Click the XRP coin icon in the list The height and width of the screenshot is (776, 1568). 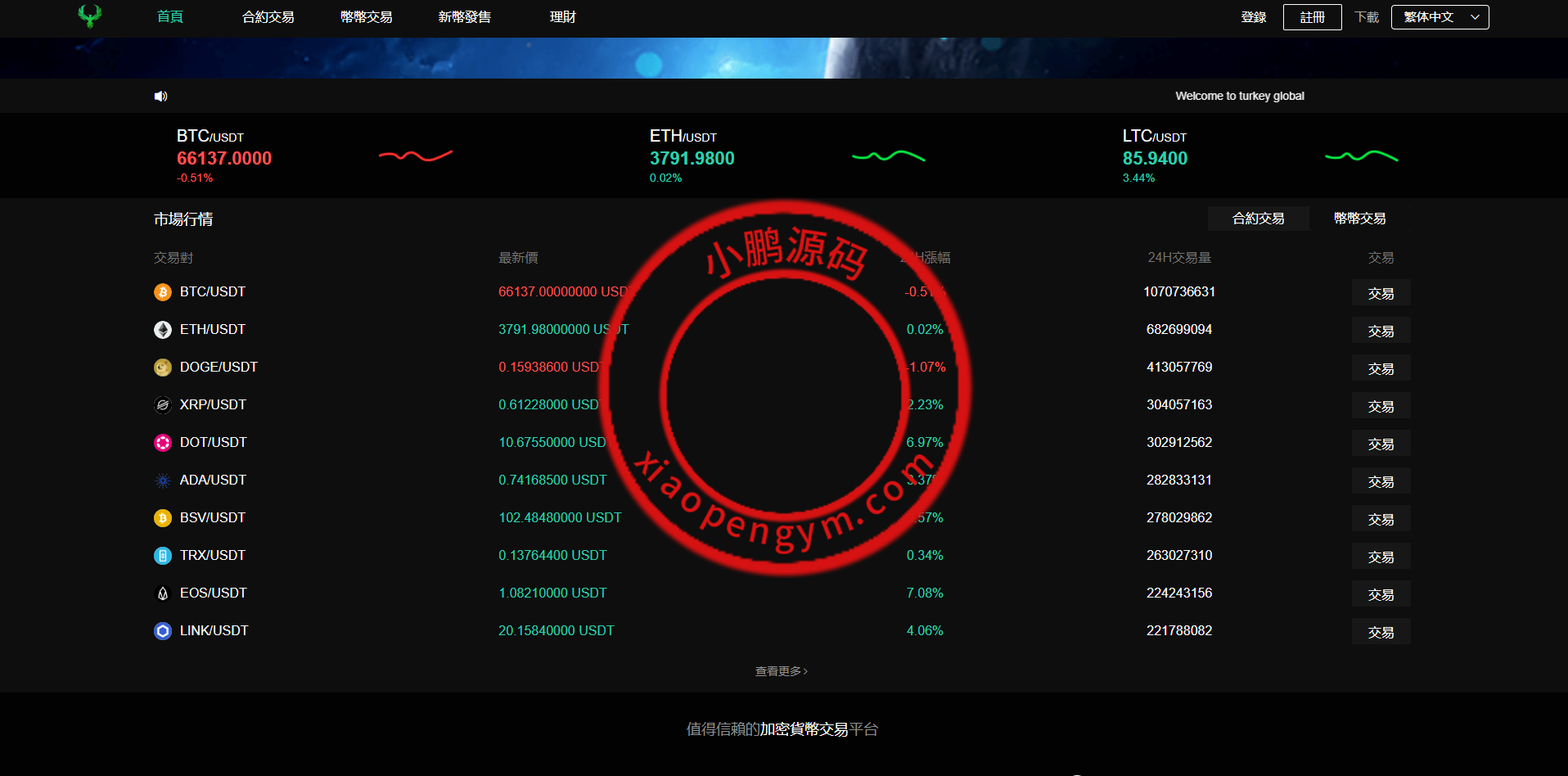pos(163,405)
